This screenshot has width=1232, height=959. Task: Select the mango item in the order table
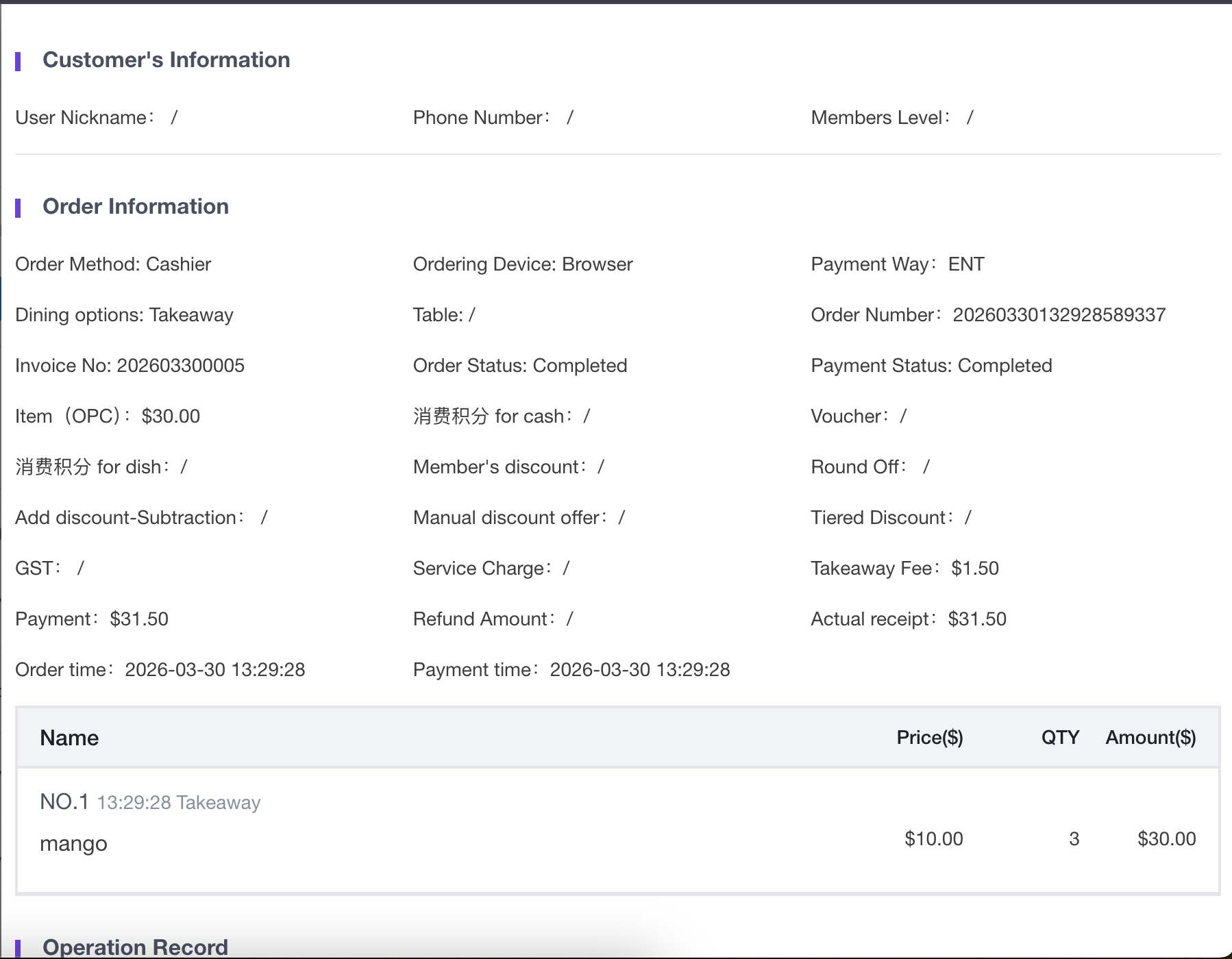pos(73,844)
